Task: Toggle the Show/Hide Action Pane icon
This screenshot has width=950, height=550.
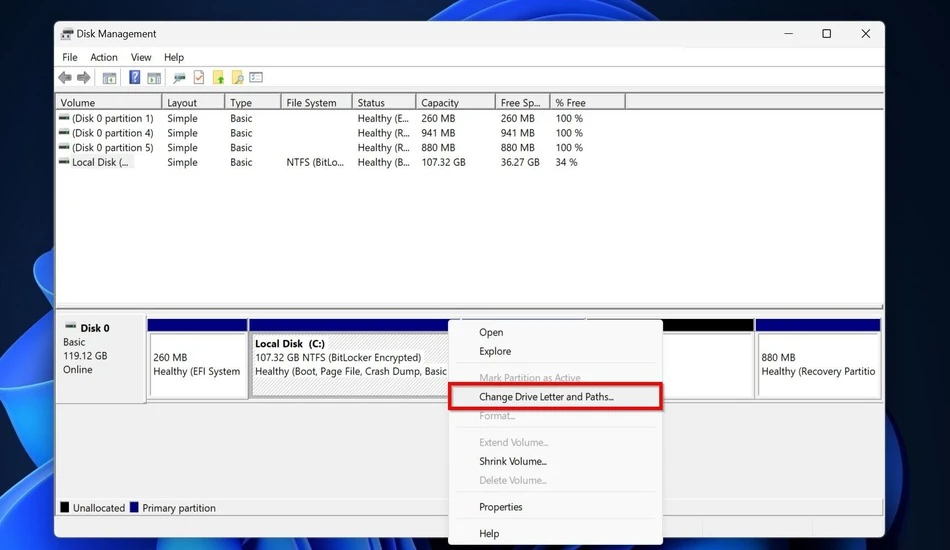Action: [x=154, y=78]
